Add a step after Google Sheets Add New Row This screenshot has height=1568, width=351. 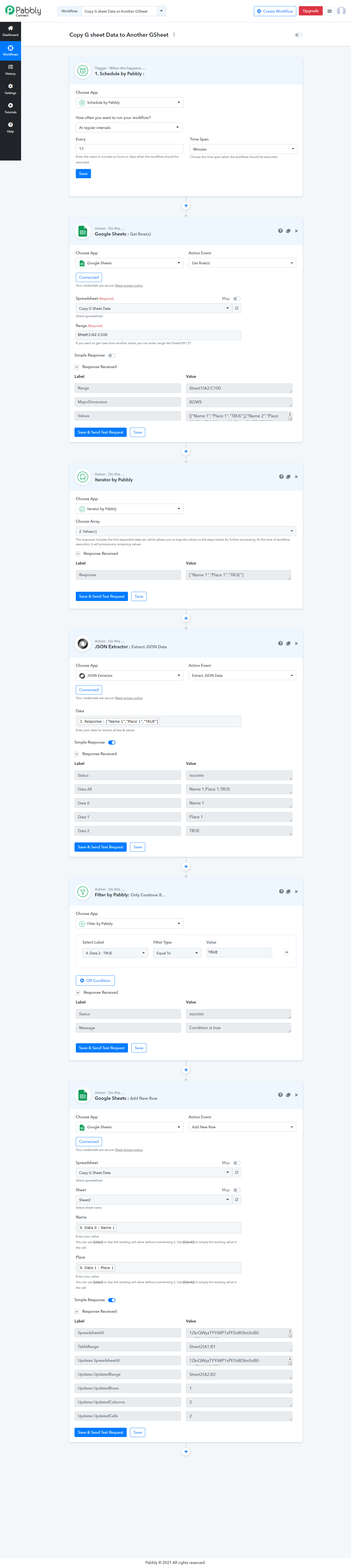click(186, 1452)
